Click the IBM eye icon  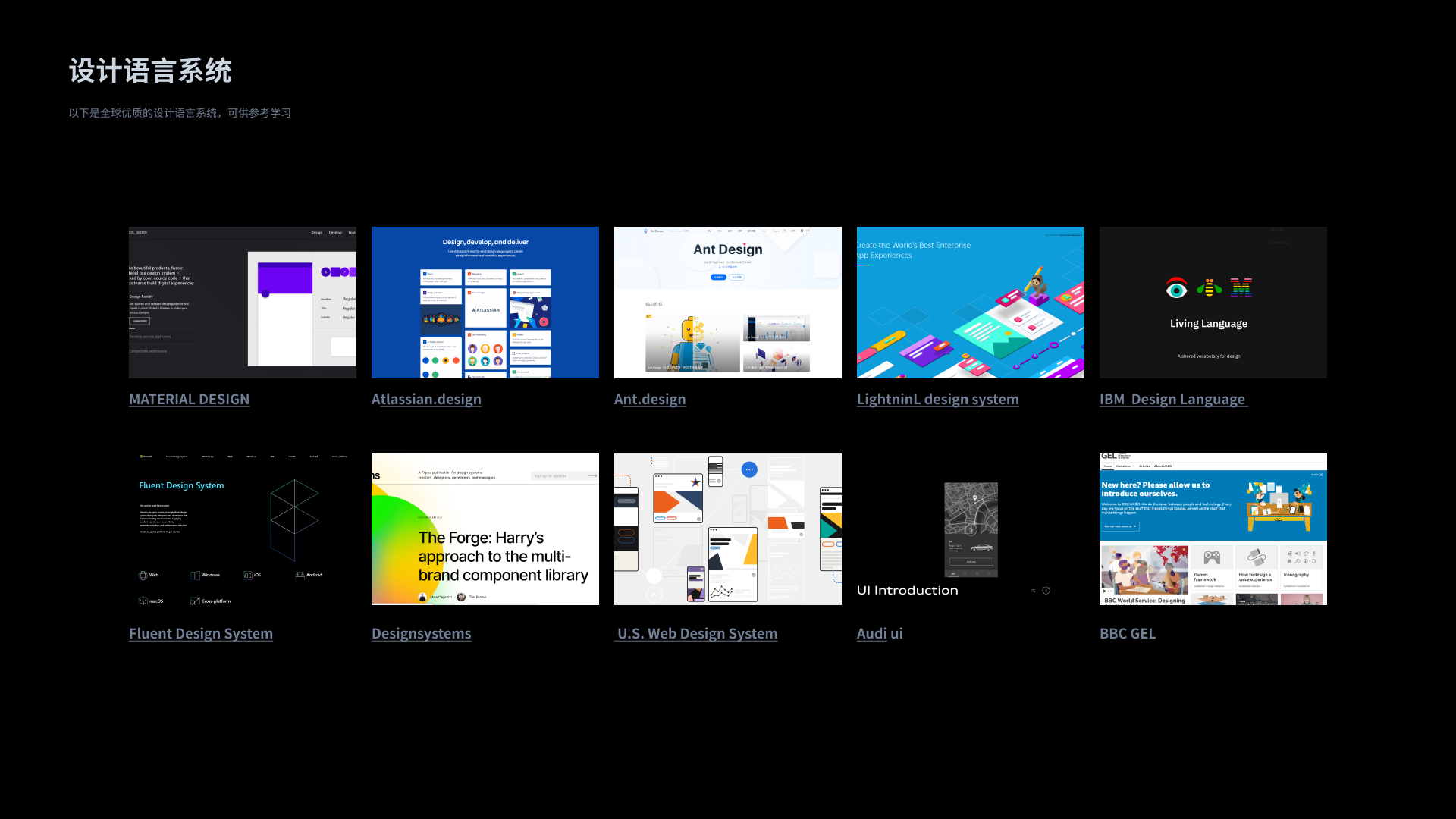coord(1176,288)
